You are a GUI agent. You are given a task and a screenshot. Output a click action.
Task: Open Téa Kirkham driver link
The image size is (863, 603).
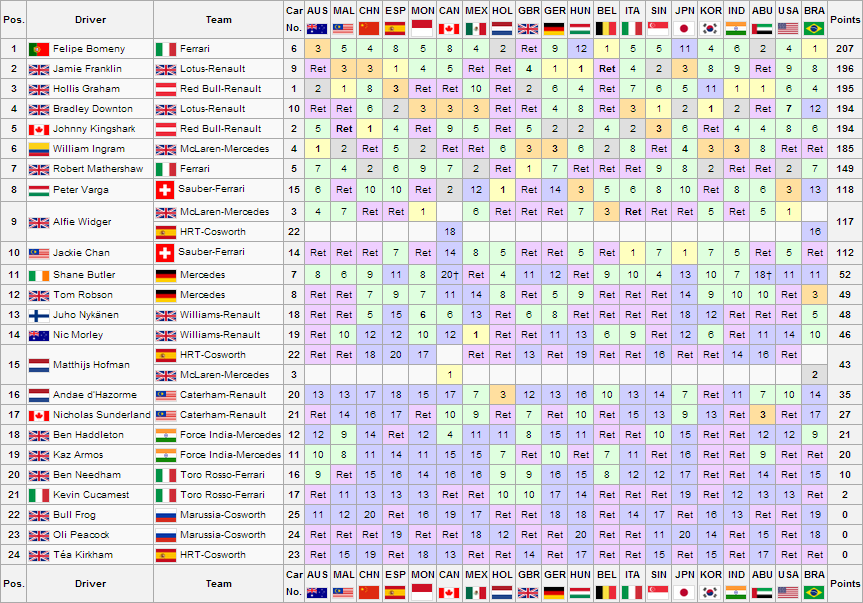pyautogui.click(x=83, y=555)
